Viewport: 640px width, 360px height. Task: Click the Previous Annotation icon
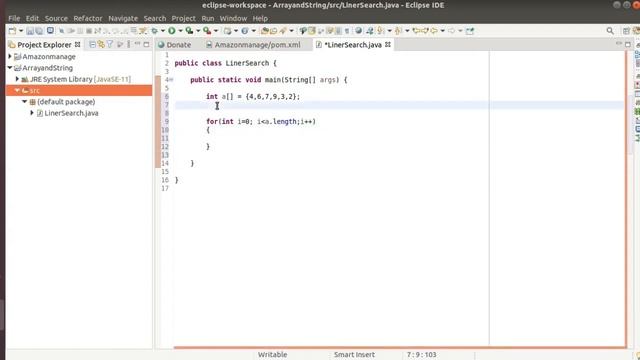(398, 31)
